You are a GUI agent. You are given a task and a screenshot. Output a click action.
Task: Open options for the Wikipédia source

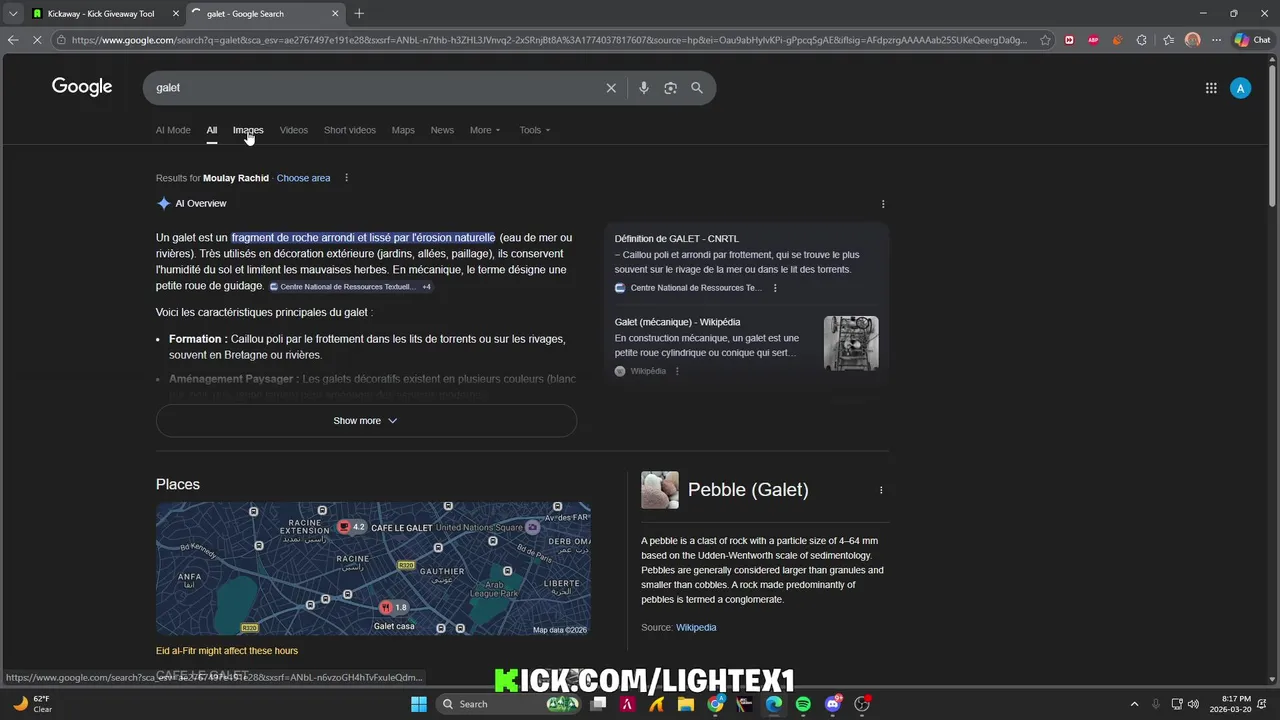tap(677, 371)
